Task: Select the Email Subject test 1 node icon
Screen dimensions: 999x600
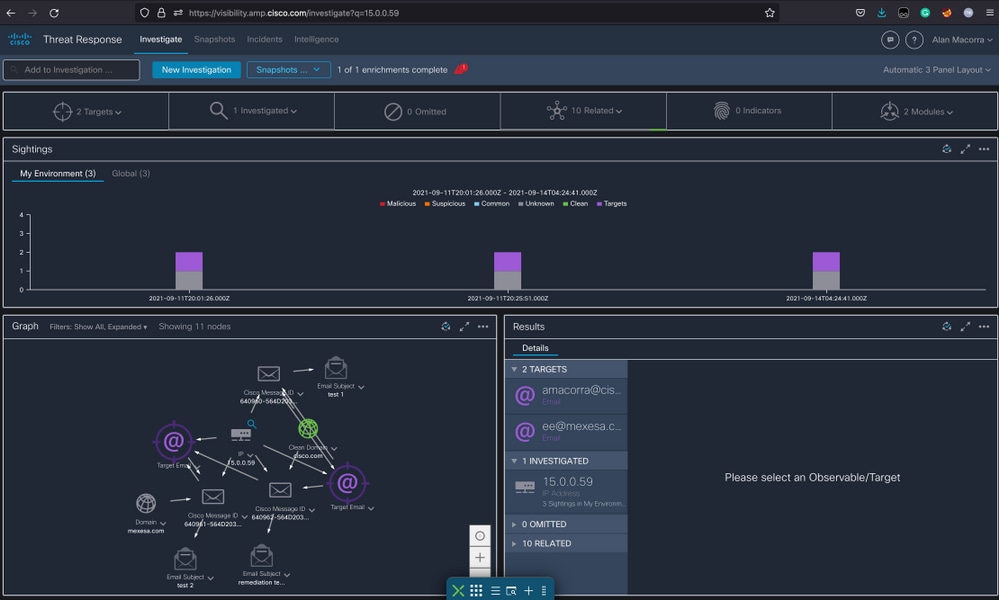Action: pyautogui.click(x=336, y=368)
